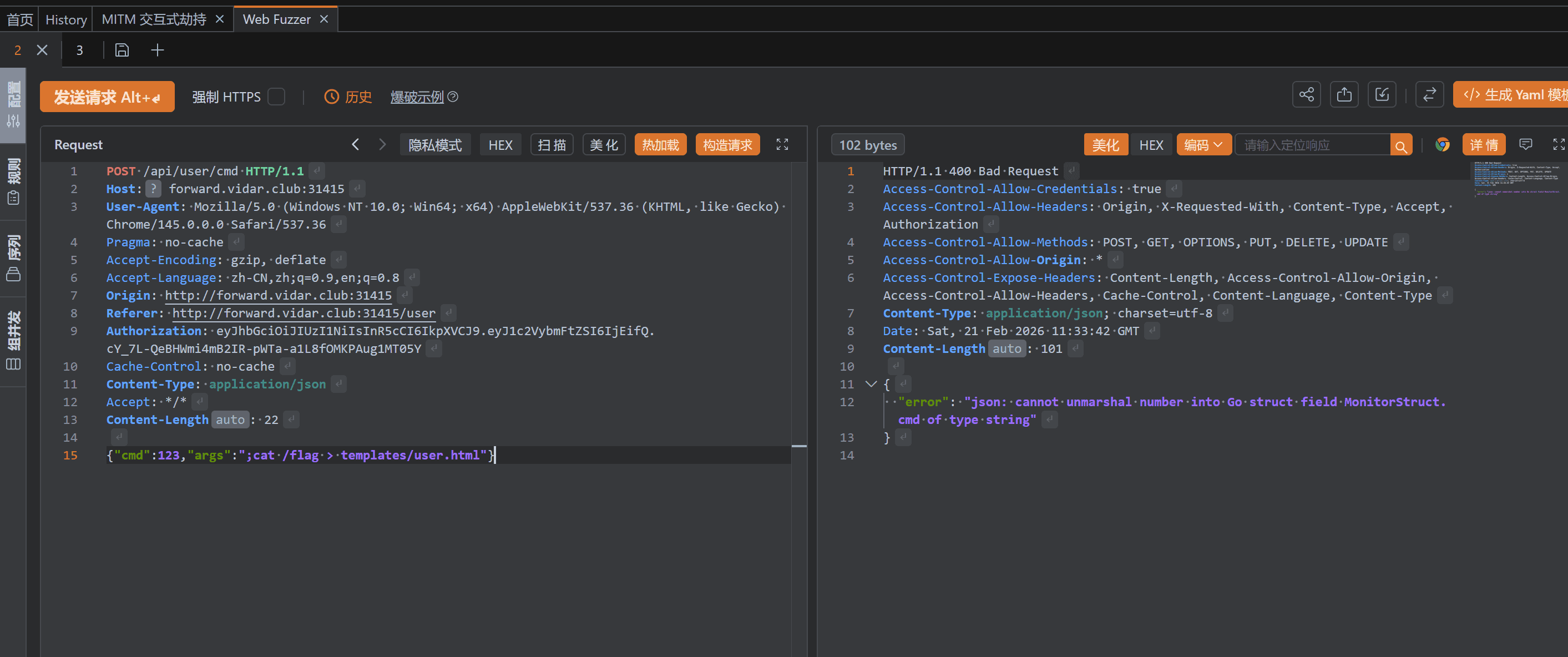1568x657 pixels.
Task: Toggle the 热加载 hot-load button
Action: 660,145
